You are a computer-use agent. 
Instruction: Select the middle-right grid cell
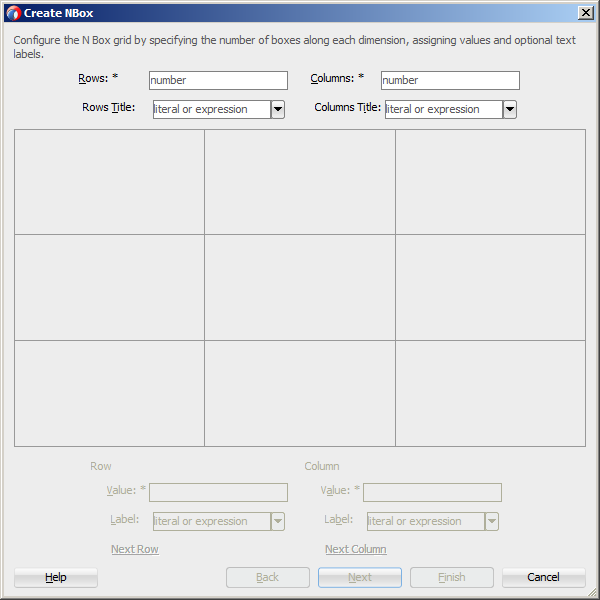tap(491, 288)
